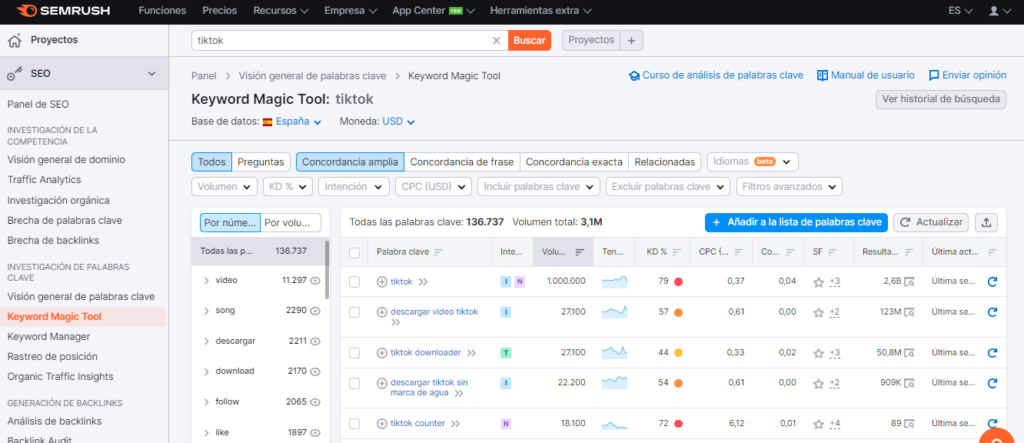Toggle visibility eye for download group
Image resolution: width=1024 pixels, height=443 pixels.
(315, 372)
